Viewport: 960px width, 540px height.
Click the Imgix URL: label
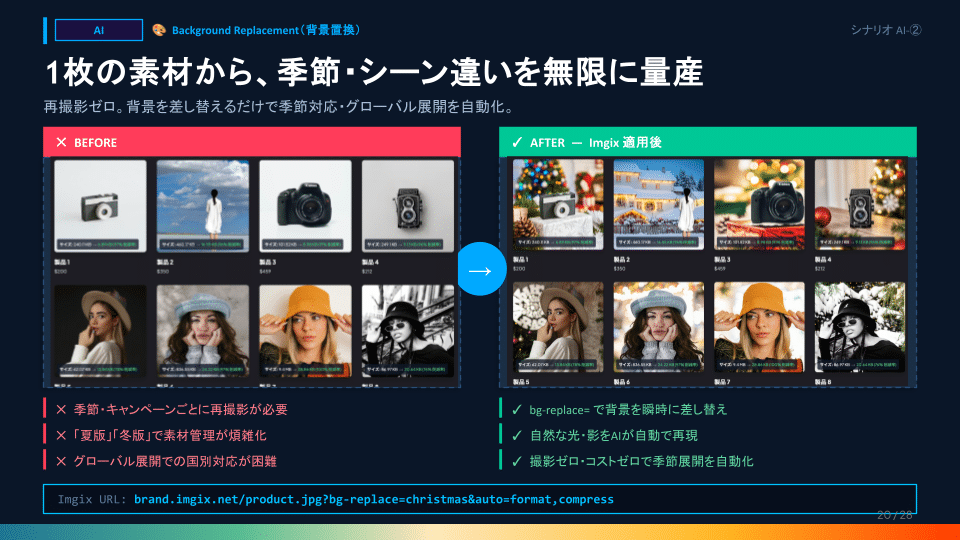(92, 500)
